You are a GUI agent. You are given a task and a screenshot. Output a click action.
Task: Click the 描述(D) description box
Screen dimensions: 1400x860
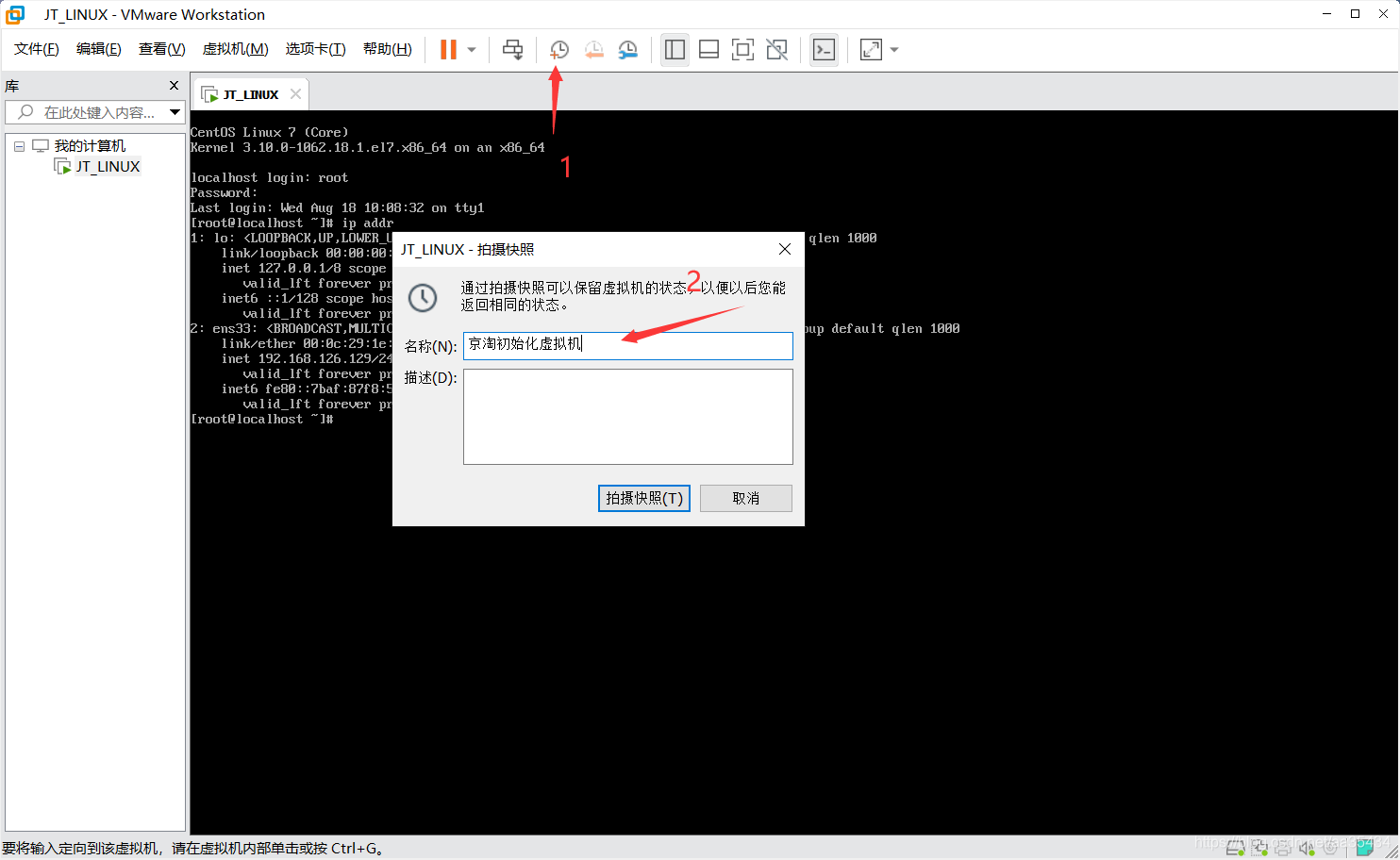(628, 417)
